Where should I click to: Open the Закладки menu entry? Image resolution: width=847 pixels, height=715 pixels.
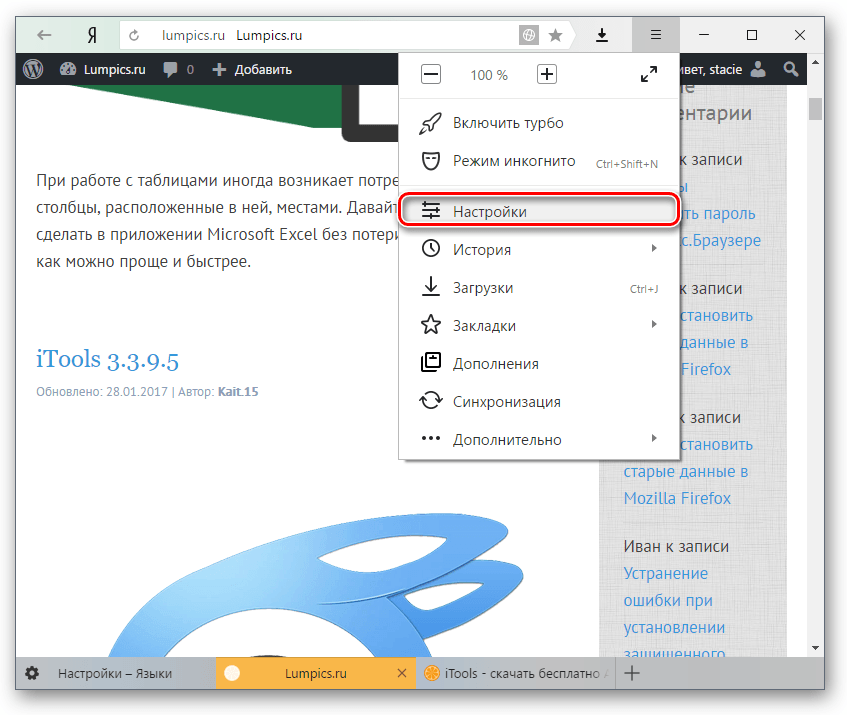(539, 326)
